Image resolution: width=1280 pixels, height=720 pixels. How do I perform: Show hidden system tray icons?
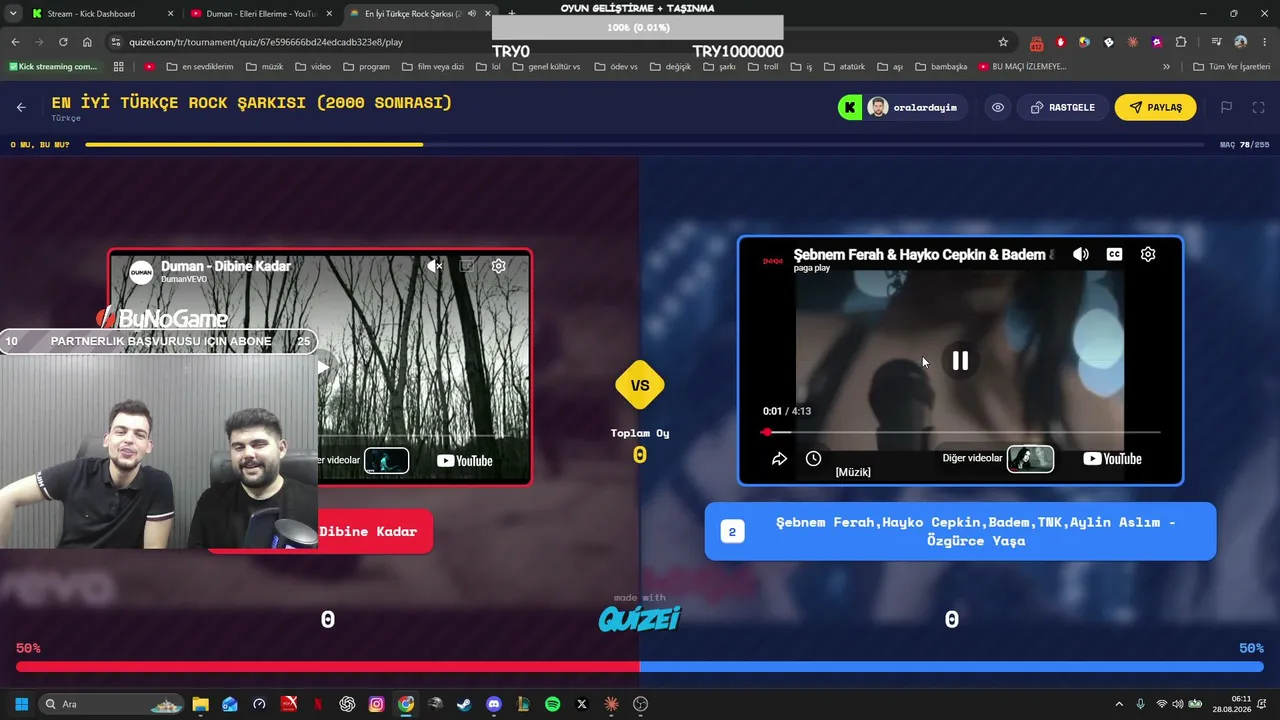1119,704
